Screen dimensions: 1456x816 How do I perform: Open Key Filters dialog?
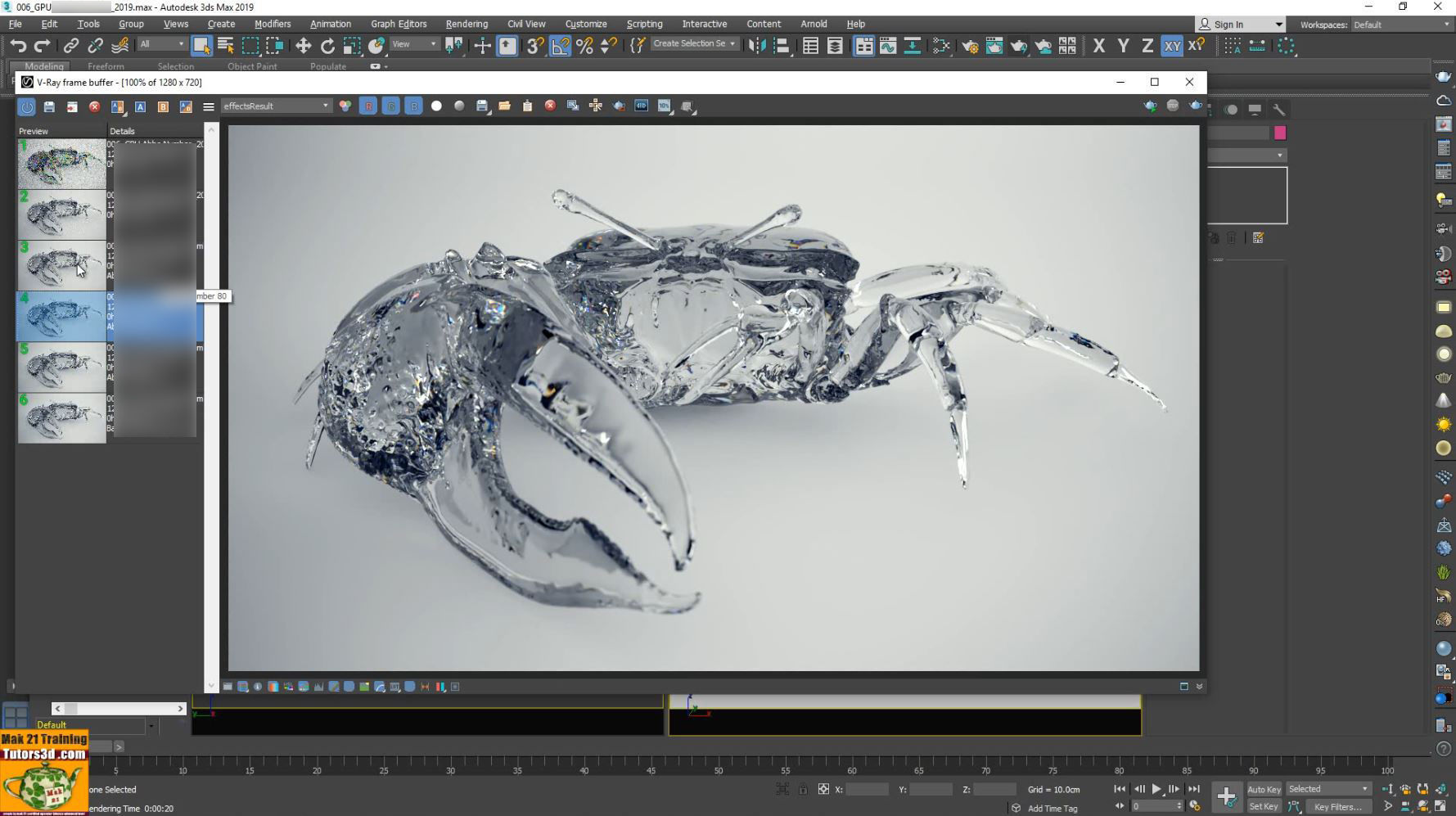[1338, 806]
